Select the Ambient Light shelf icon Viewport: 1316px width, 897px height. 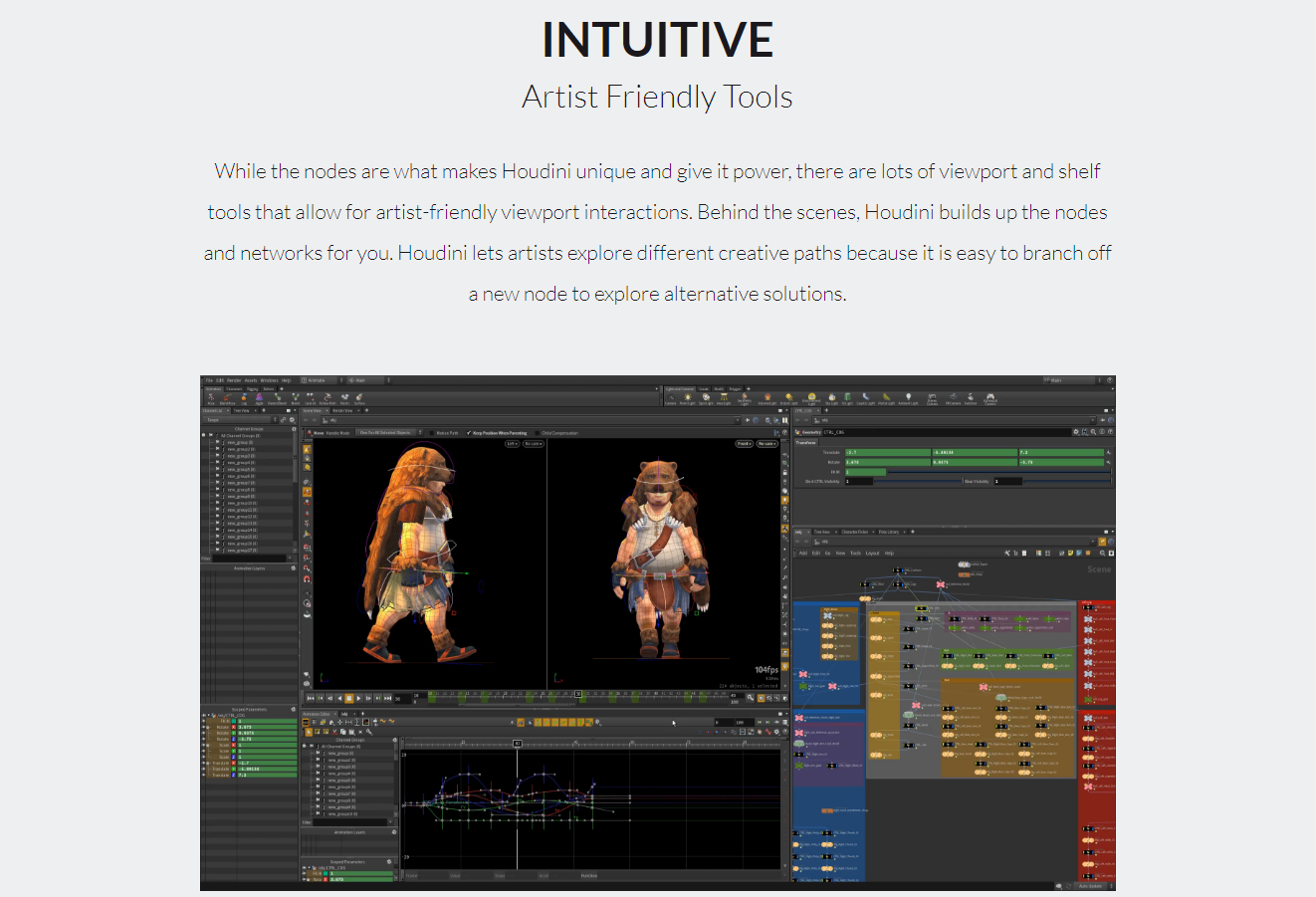point(908,398)
